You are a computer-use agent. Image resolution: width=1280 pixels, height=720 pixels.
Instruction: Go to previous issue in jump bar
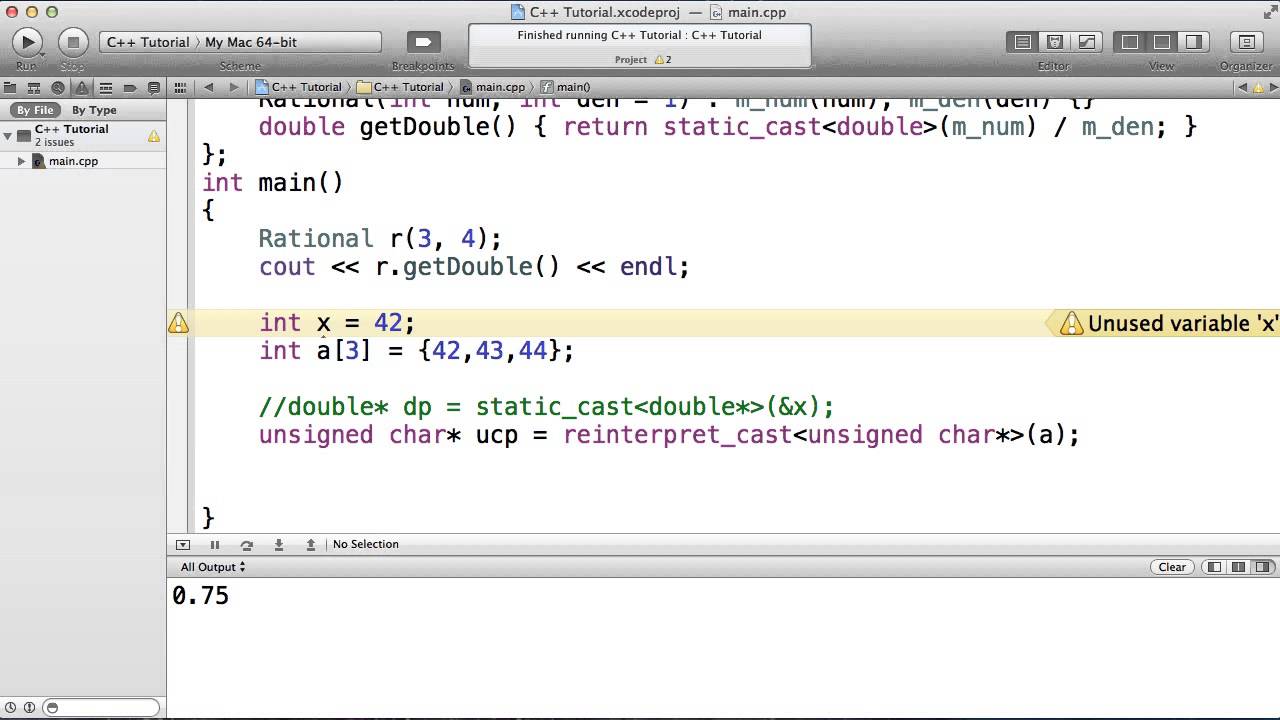pyautogui.click(x=1243, y=87)
